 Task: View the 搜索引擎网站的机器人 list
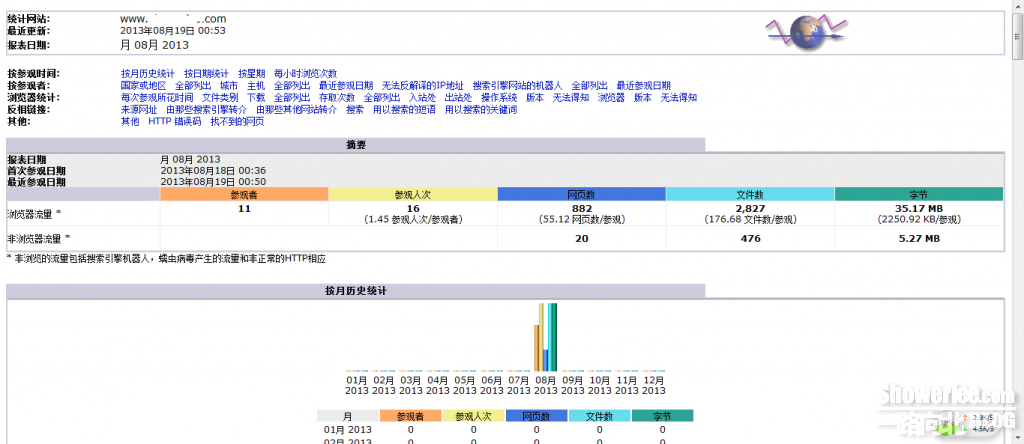click(x=517, y=86)
